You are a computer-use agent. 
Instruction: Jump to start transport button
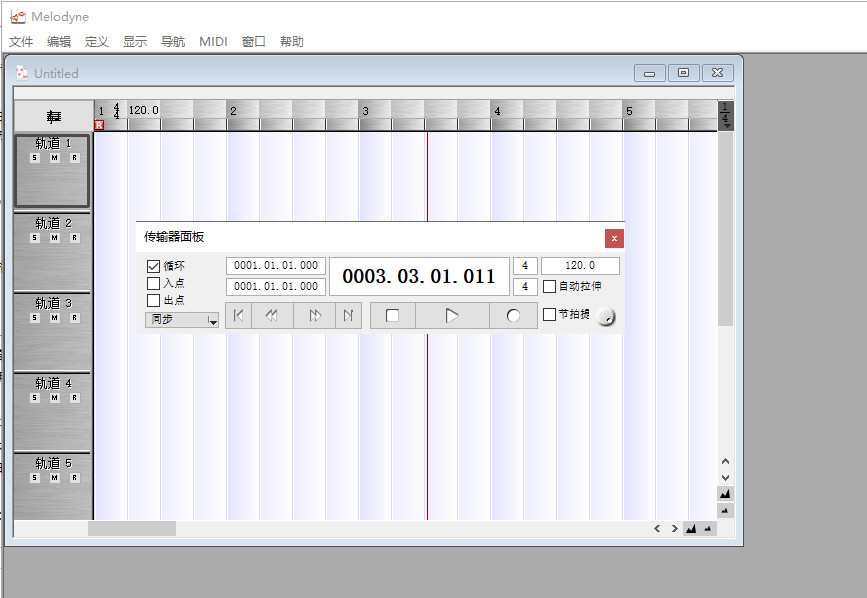[238, 316]
